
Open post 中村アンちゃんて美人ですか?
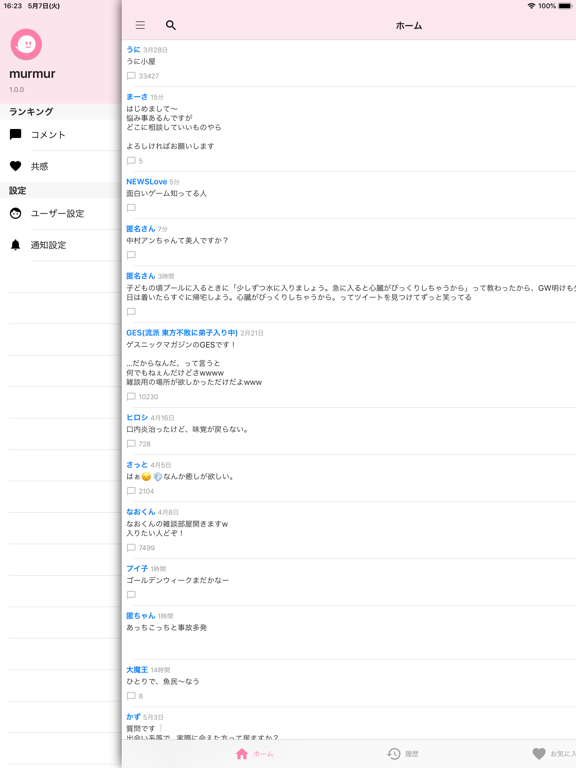click(x=177, y=240)
